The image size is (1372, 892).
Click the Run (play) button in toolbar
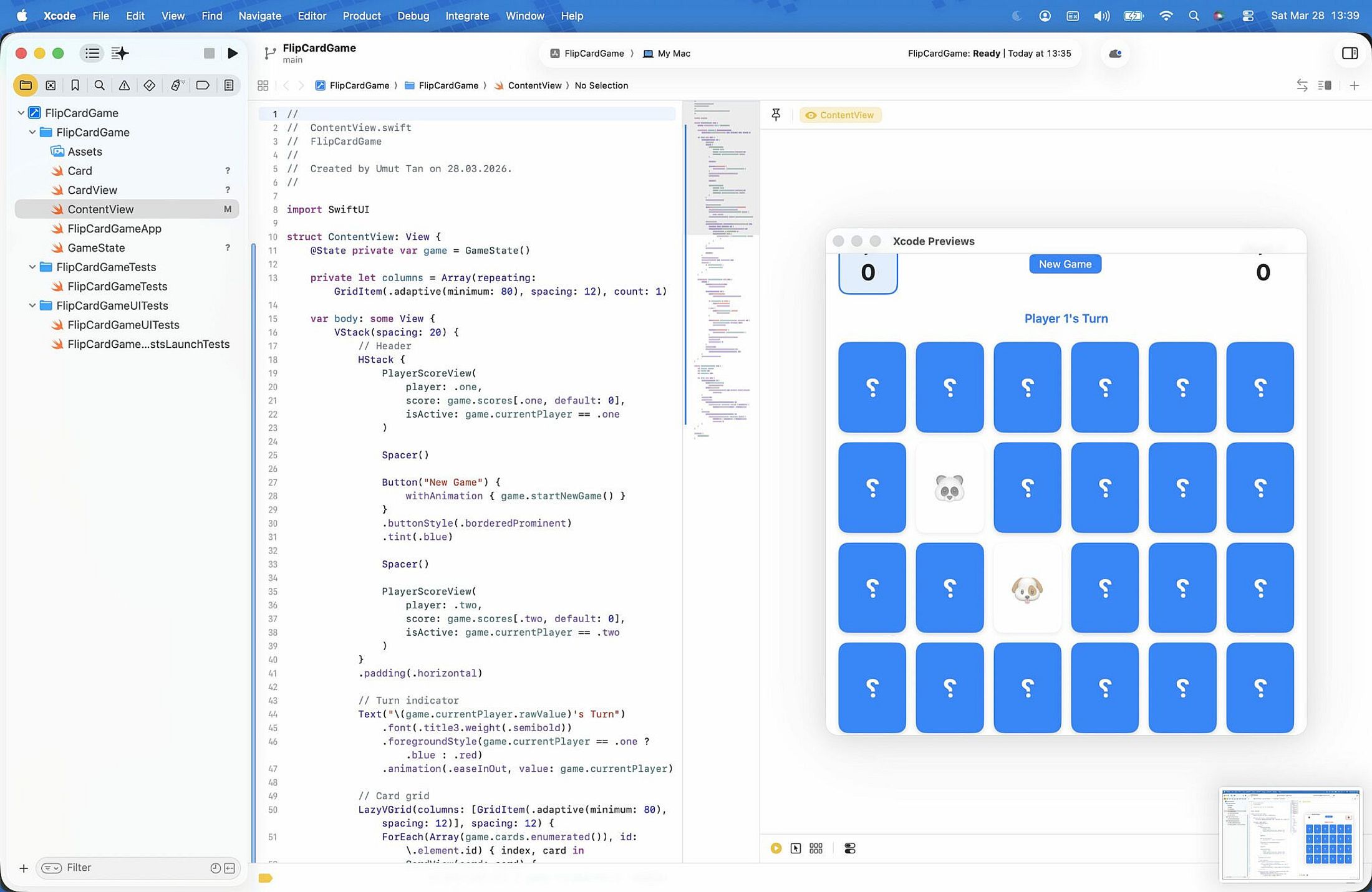tap(233, 54)
